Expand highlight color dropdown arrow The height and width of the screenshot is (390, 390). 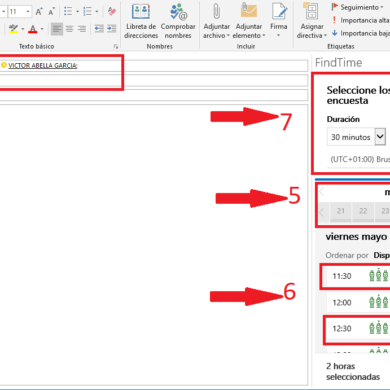23,29
